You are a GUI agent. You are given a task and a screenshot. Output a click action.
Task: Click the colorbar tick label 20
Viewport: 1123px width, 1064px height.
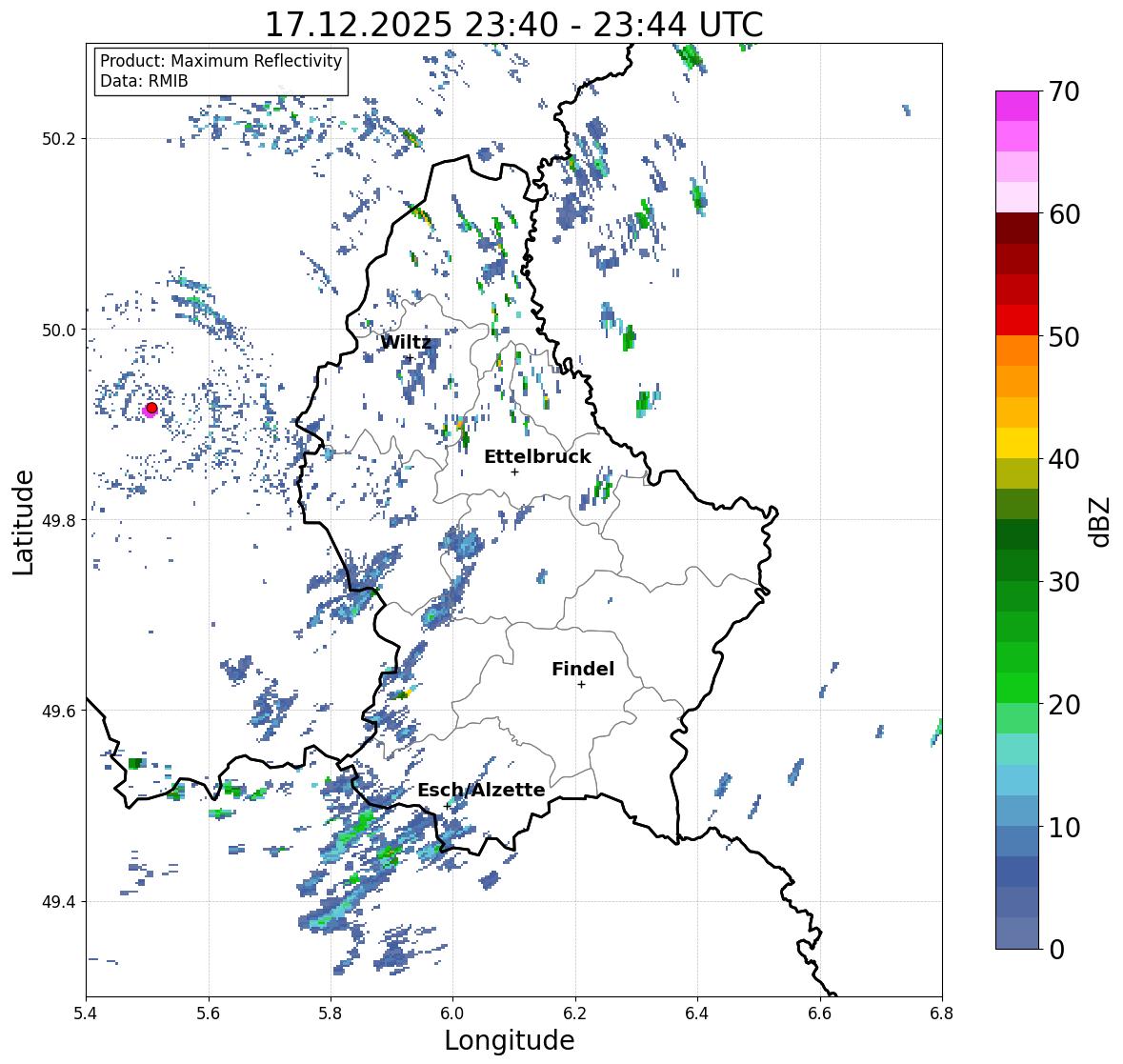point(1064,705)
